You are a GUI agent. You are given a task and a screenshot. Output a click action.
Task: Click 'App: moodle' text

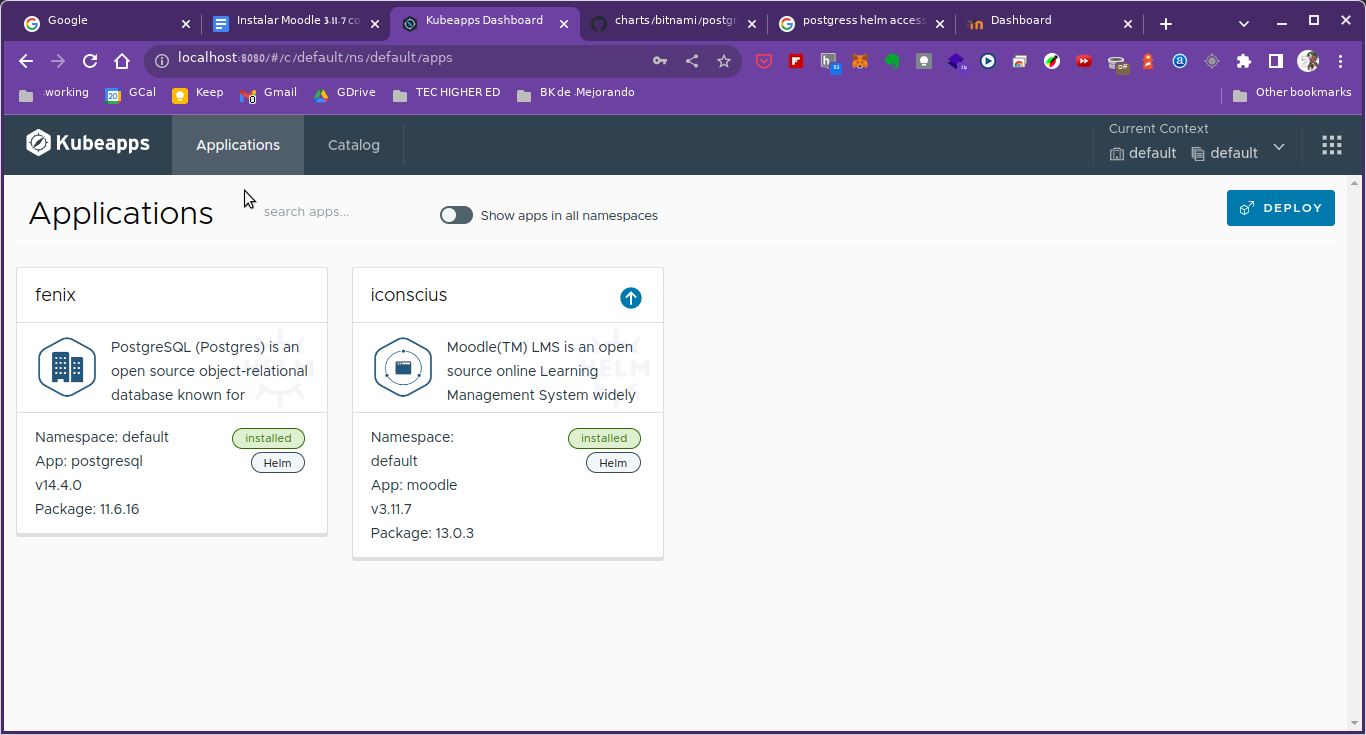point(414,485)
